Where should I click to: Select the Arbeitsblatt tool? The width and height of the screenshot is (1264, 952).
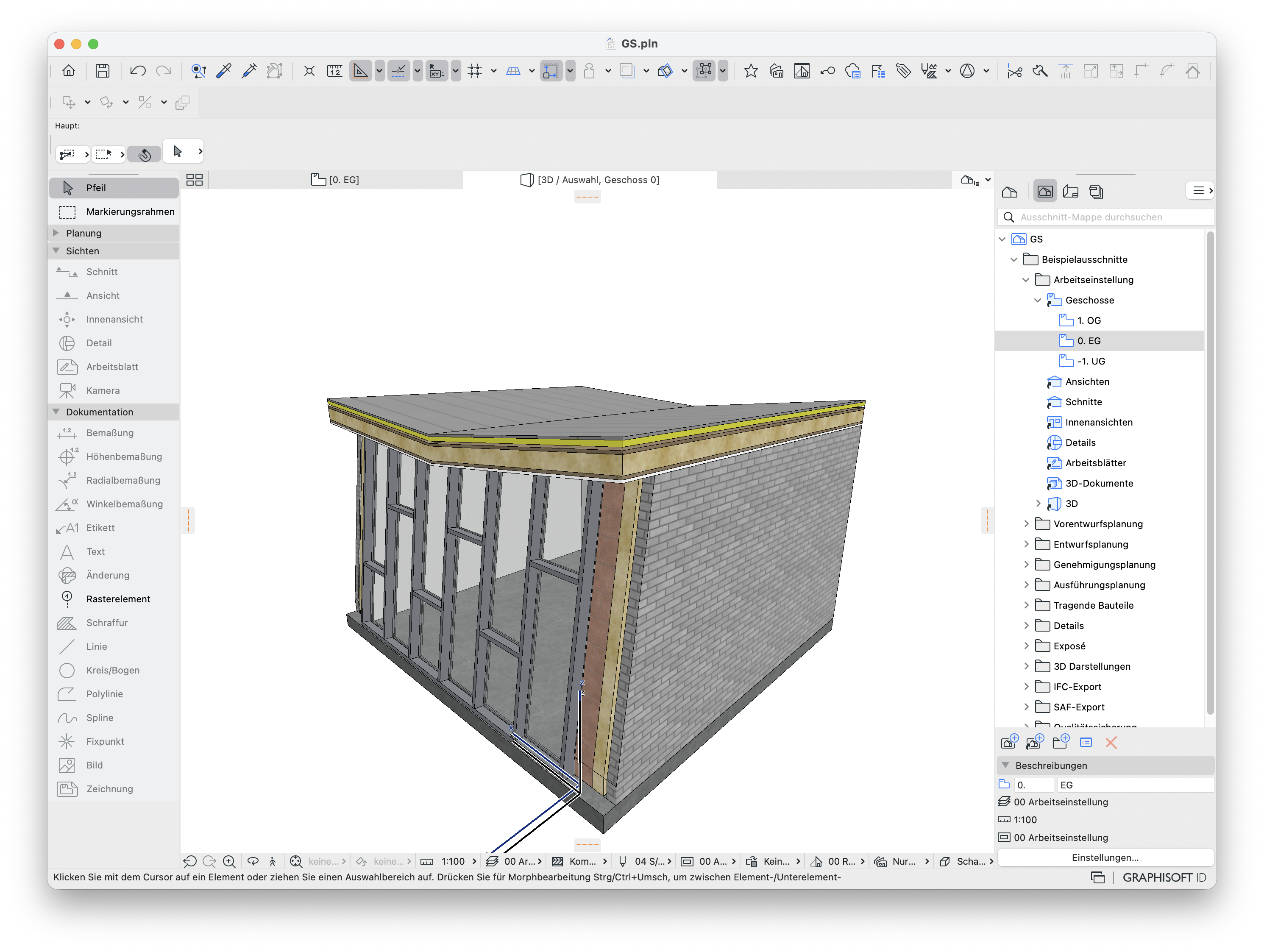click(114, 367)
